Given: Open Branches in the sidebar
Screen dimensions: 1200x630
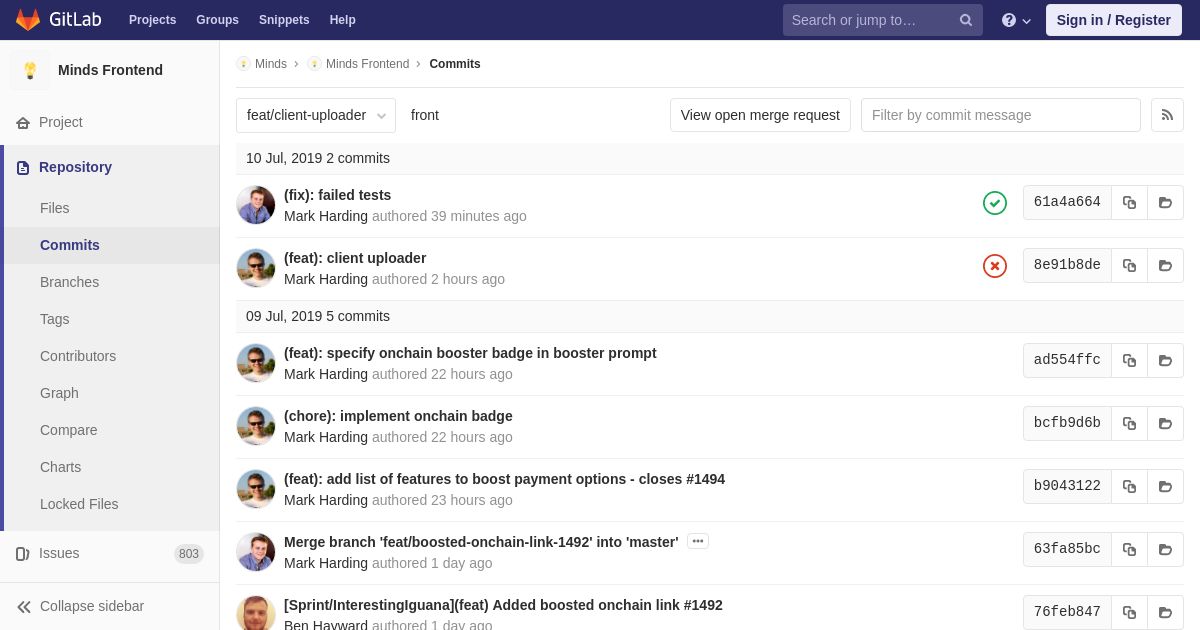Looking at the screenshot, I should [x=69, y=282].
